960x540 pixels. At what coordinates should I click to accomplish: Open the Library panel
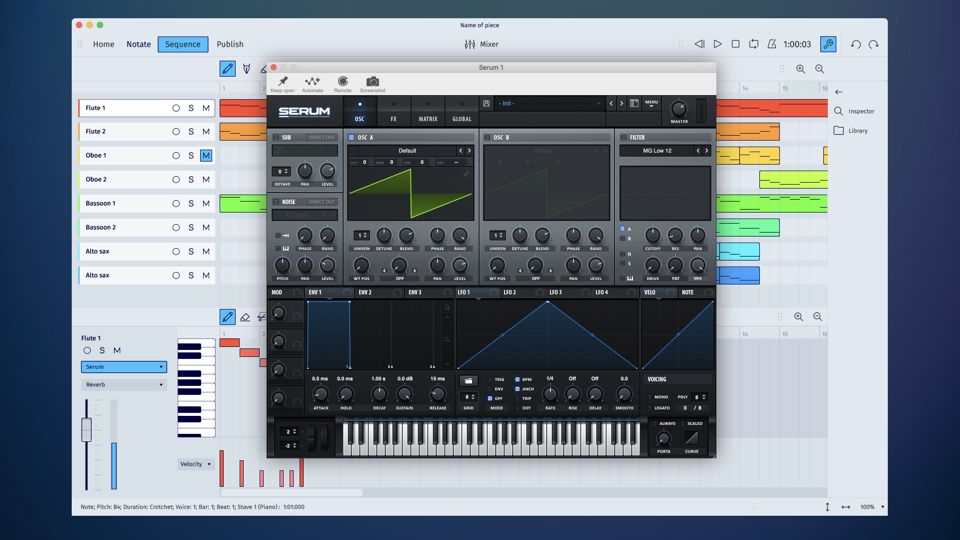point(851,130)
